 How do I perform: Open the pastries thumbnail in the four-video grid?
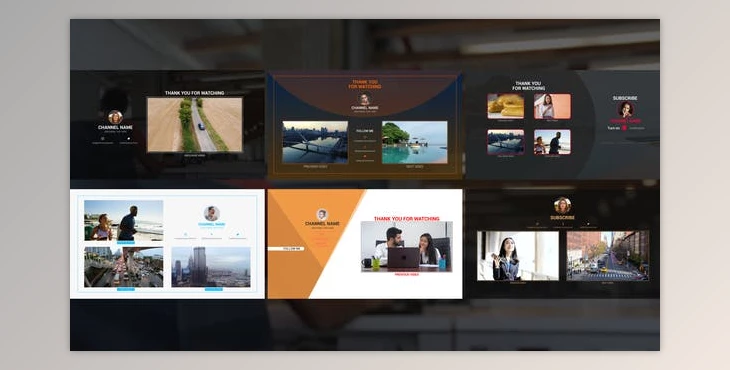click(x=506, y=106)
